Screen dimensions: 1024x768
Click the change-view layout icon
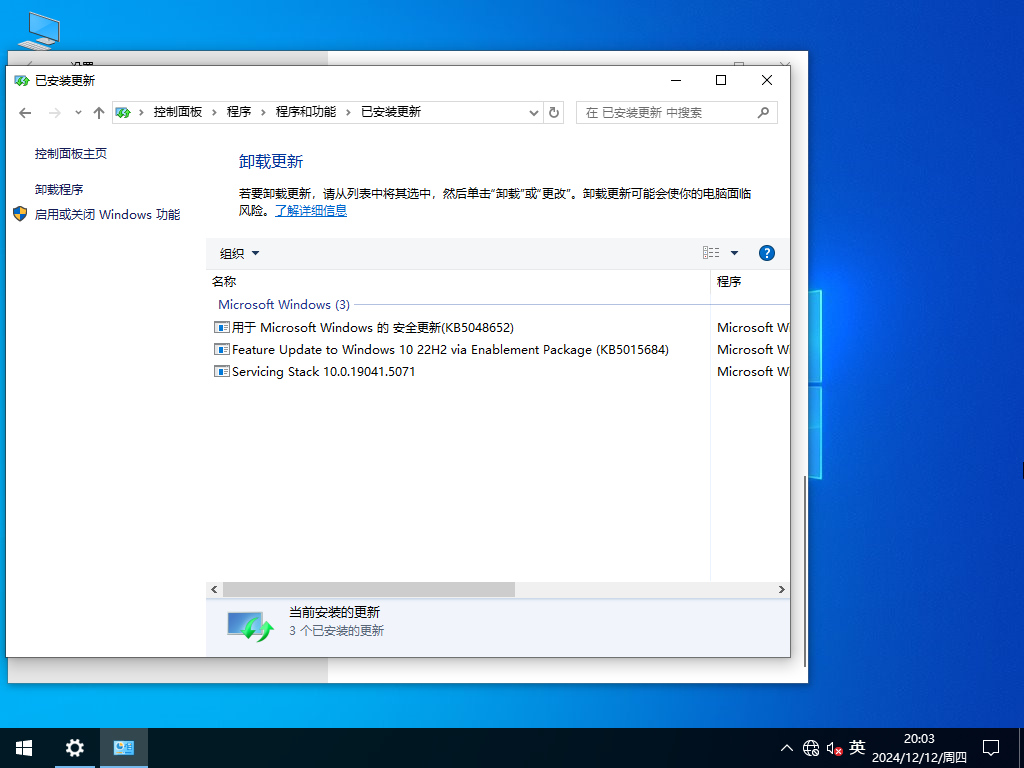[712, 253]
